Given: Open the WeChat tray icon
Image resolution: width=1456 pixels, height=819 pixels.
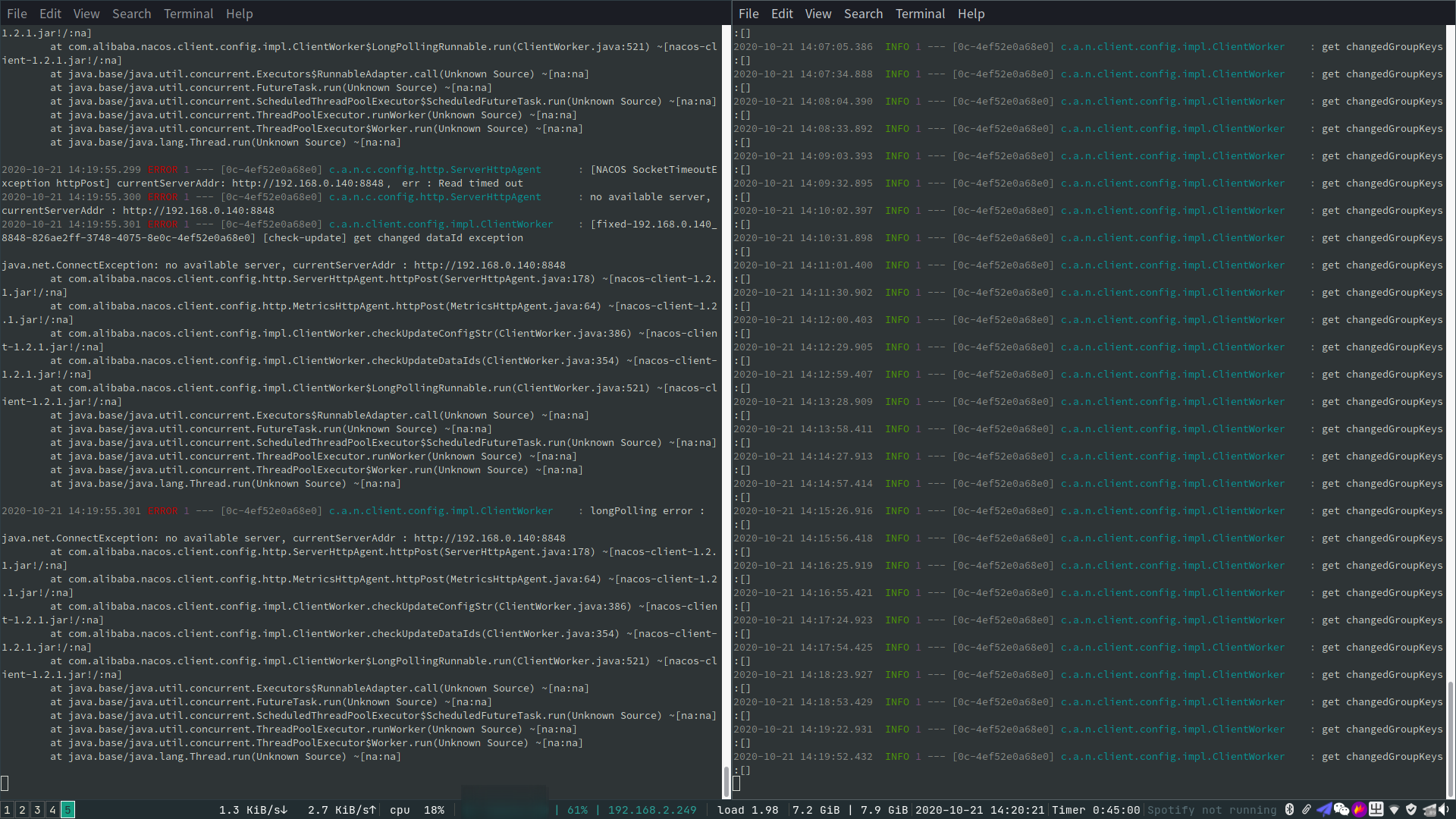Looking at the screenshot, I should (1341, 810).
